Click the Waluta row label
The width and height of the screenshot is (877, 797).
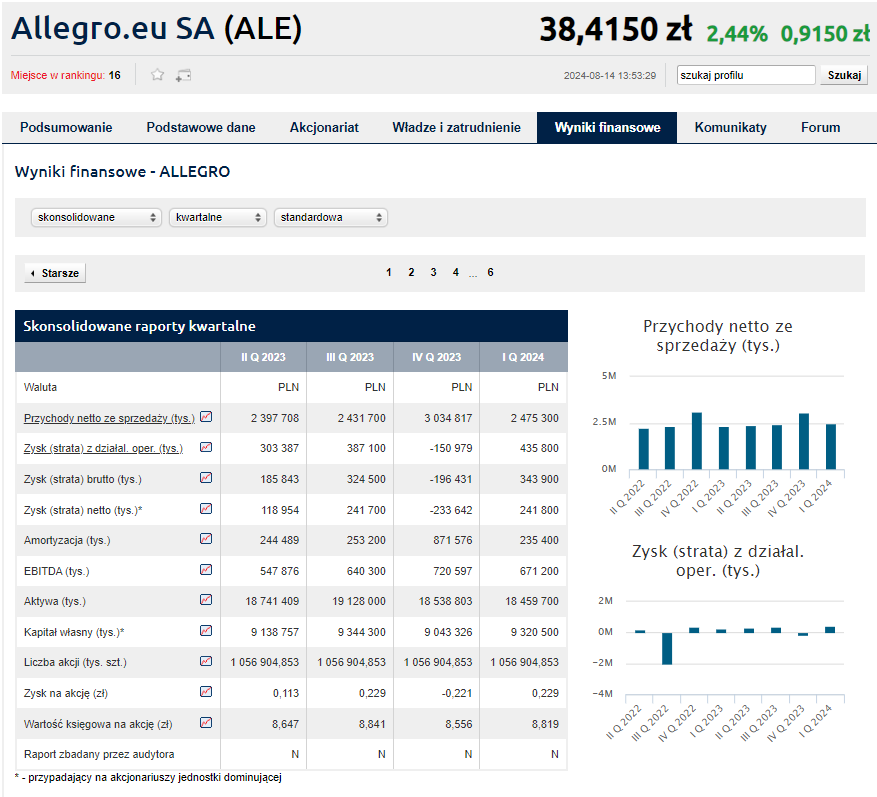40,387
